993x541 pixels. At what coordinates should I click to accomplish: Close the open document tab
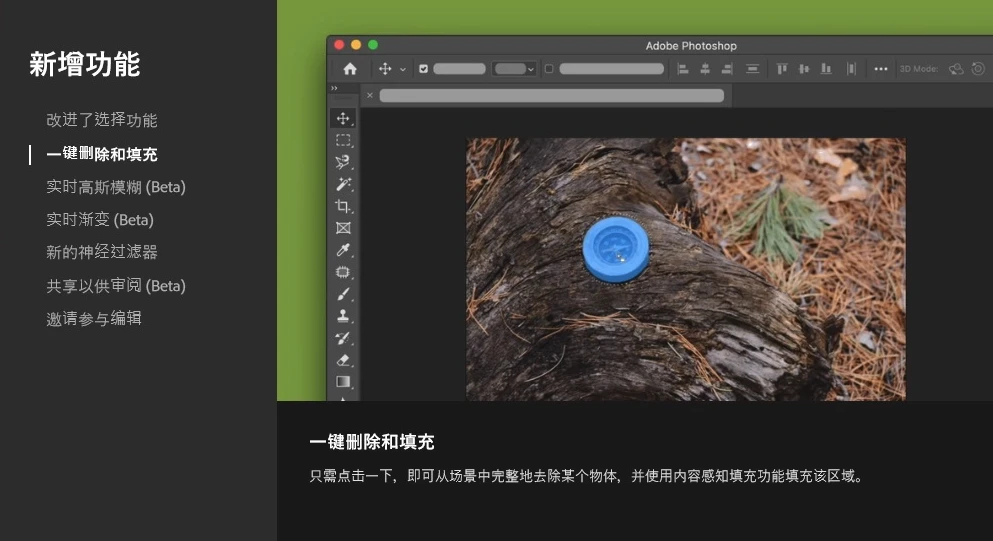click(370, 95)
